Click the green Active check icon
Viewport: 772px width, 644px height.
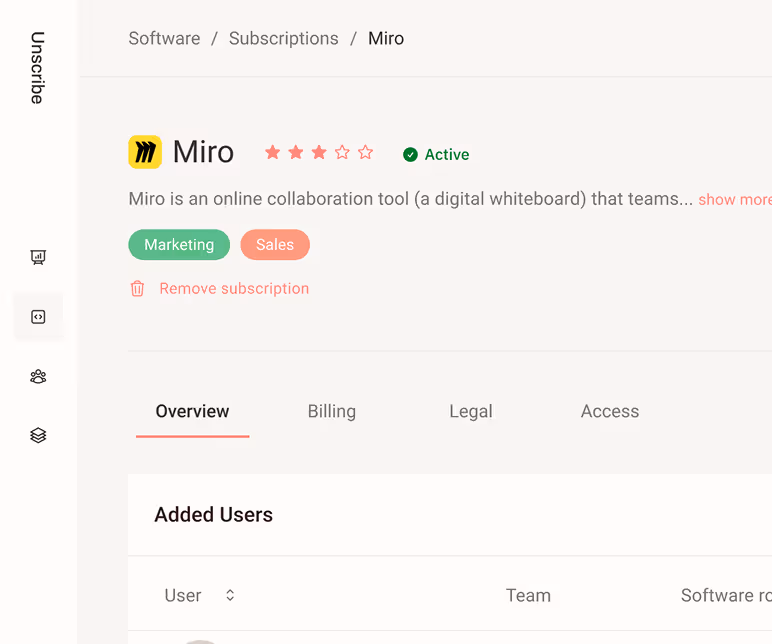pos(410,155)
